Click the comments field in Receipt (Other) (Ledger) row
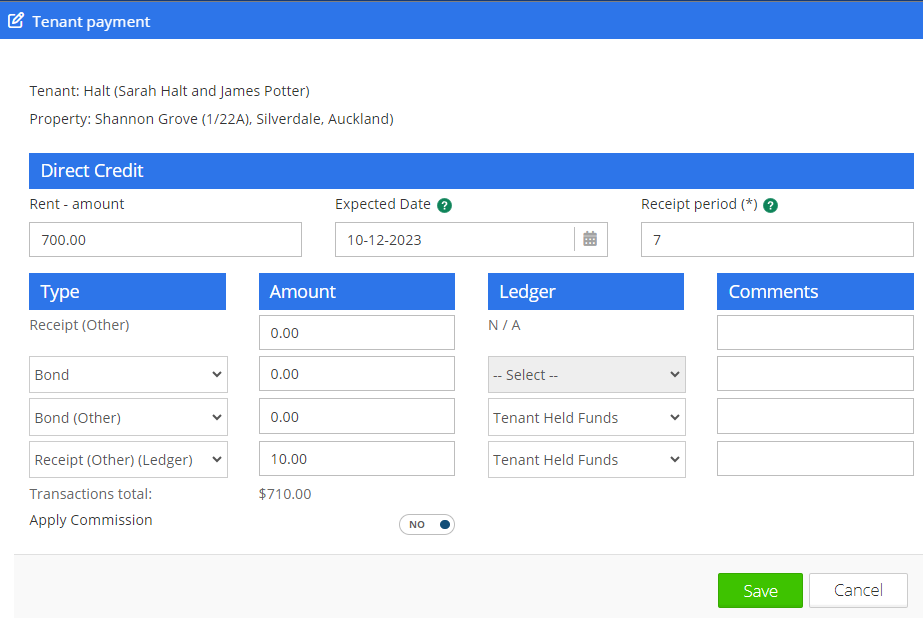The height and width of the screenshot is (618, 923). click(815, 459)
